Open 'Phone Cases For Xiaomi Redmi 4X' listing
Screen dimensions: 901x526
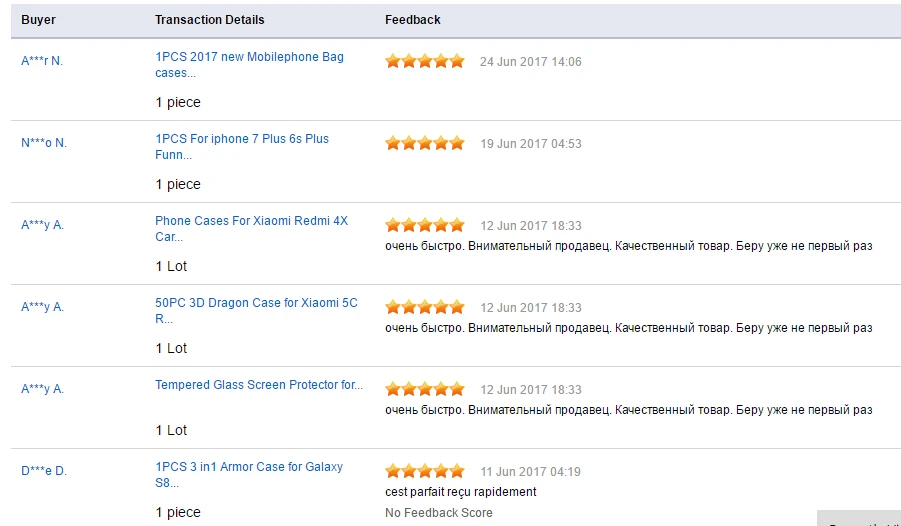(x=252, y=229)
